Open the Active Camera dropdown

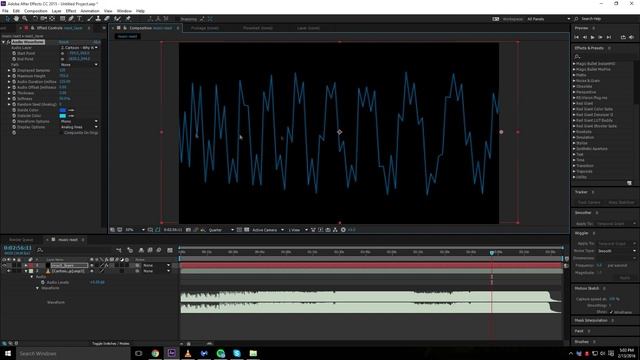(x=268, y=230)
